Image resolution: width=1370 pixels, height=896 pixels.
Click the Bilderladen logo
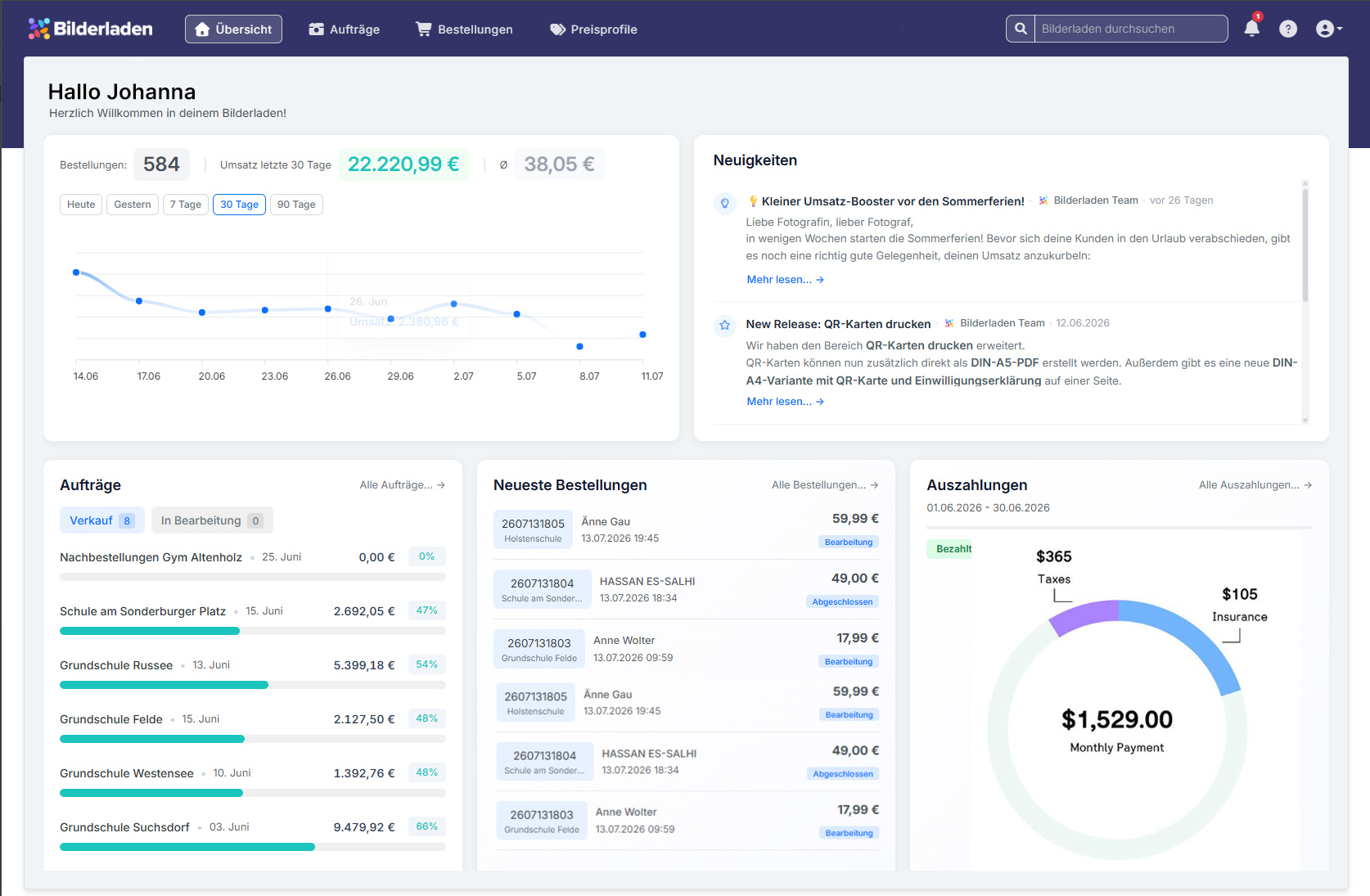(90, 29)
